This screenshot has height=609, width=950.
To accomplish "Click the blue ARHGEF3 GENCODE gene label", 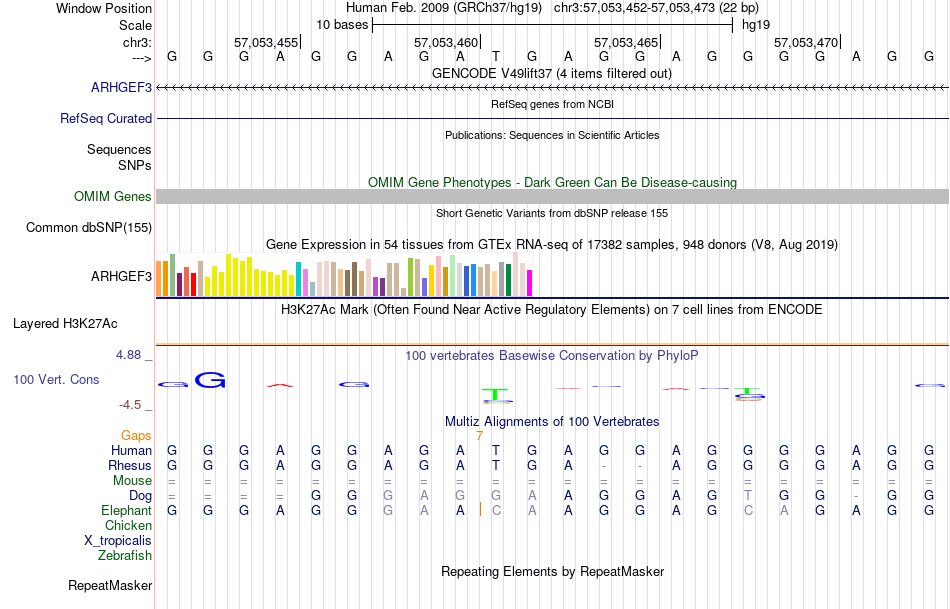I will [x=121, y=87].
